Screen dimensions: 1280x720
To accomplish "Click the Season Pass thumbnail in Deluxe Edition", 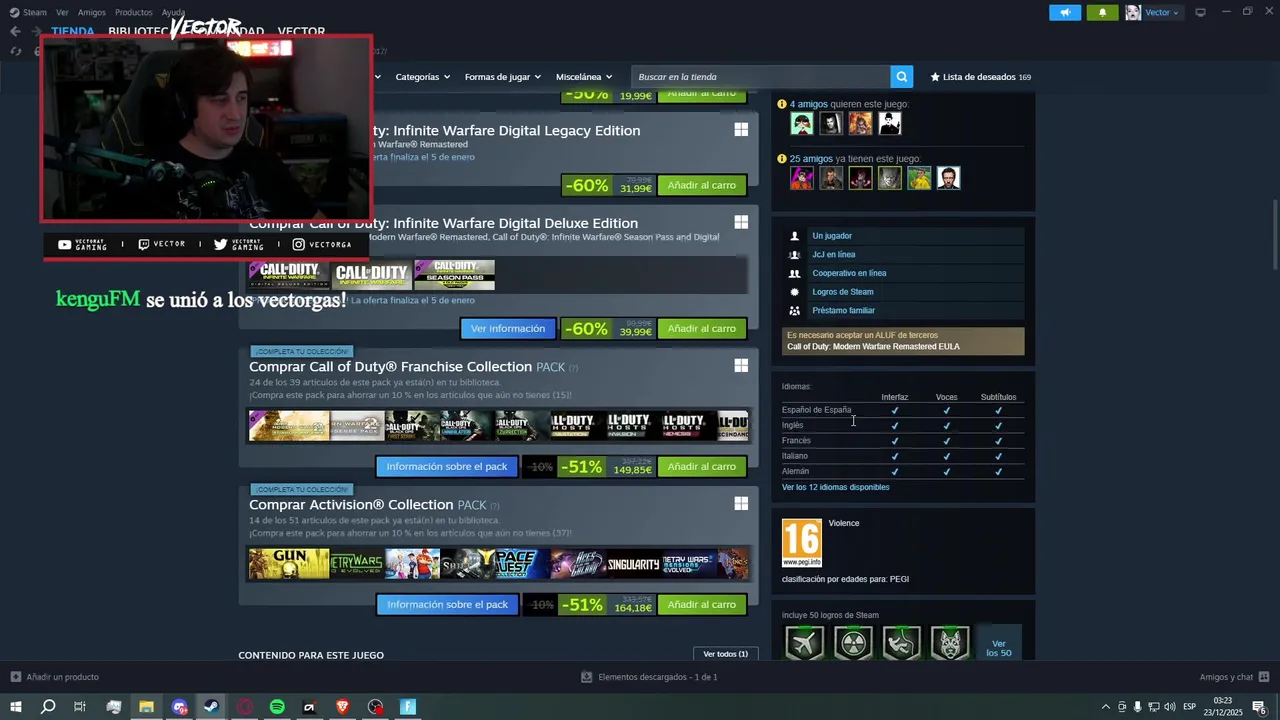I will tap(454, 275).
